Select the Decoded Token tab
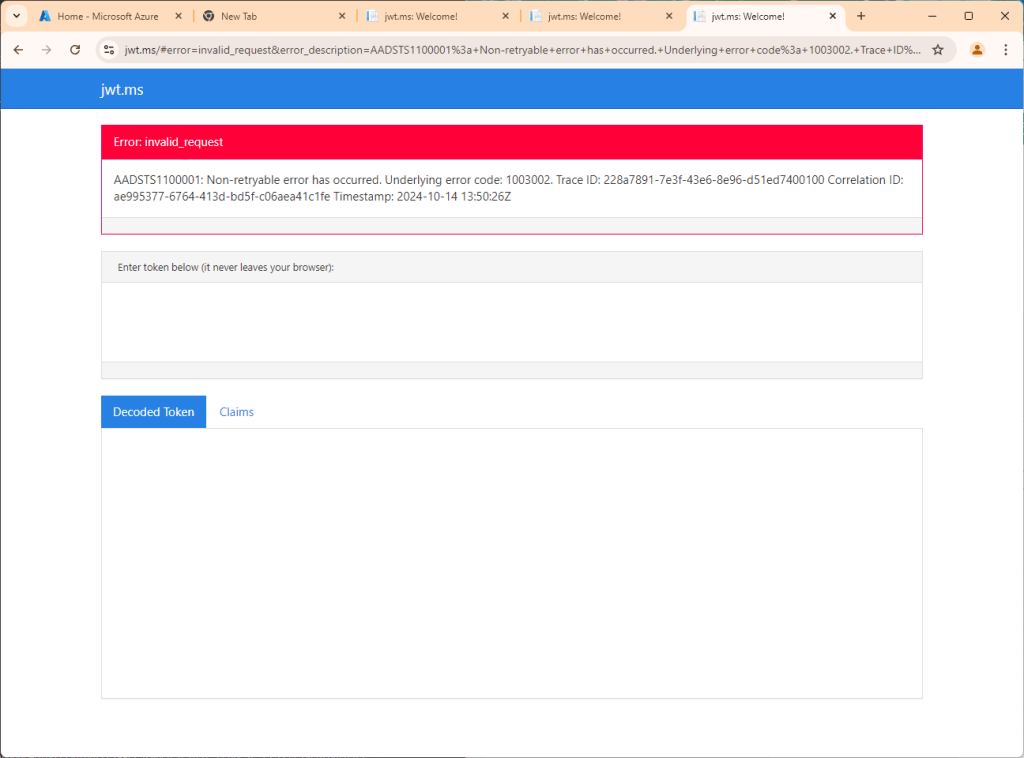Viewport: 1024px width, 758px height. click(x=153, y=412)
